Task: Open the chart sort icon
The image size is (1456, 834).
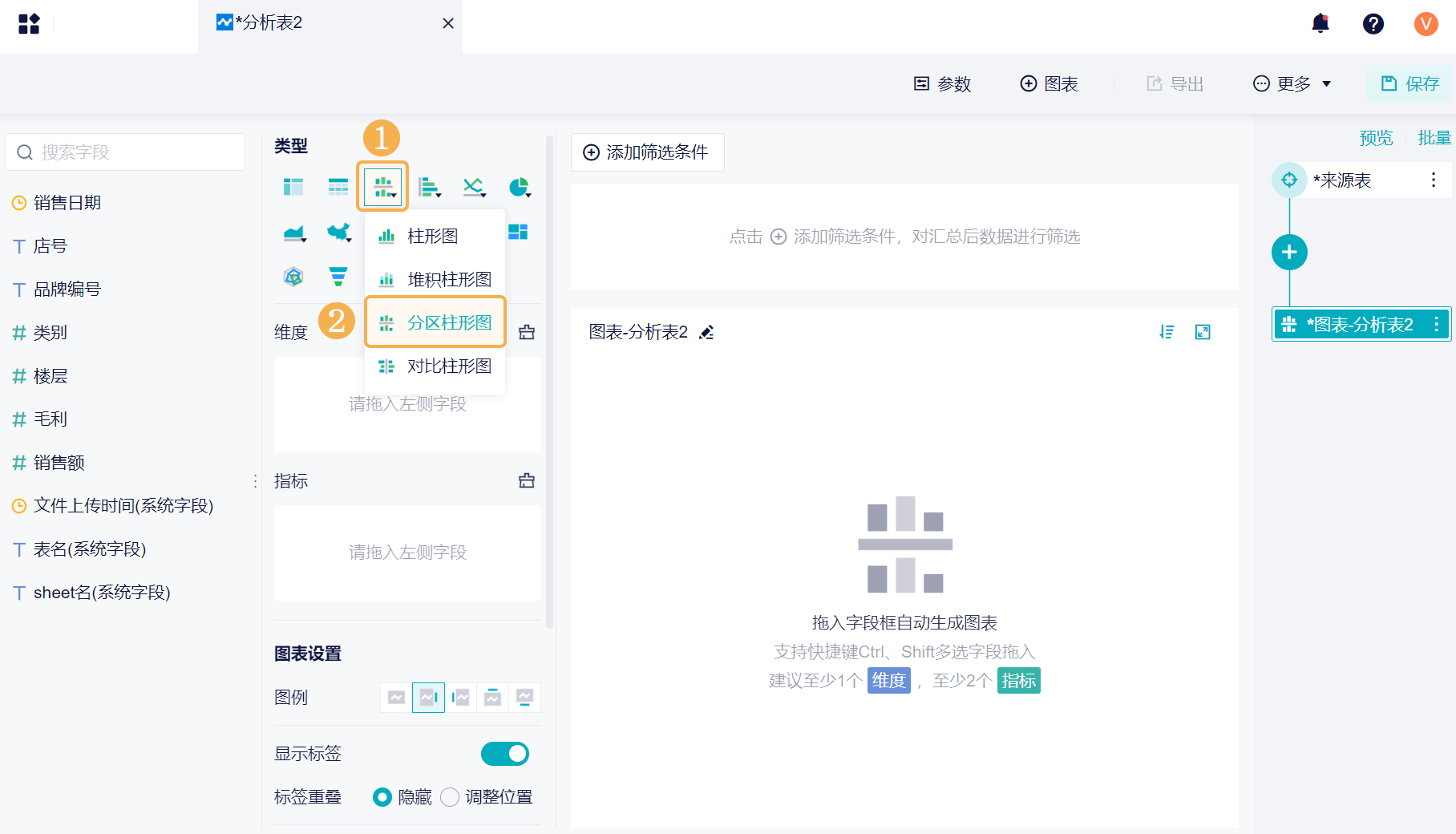Action: click(x=1167, y=332)
